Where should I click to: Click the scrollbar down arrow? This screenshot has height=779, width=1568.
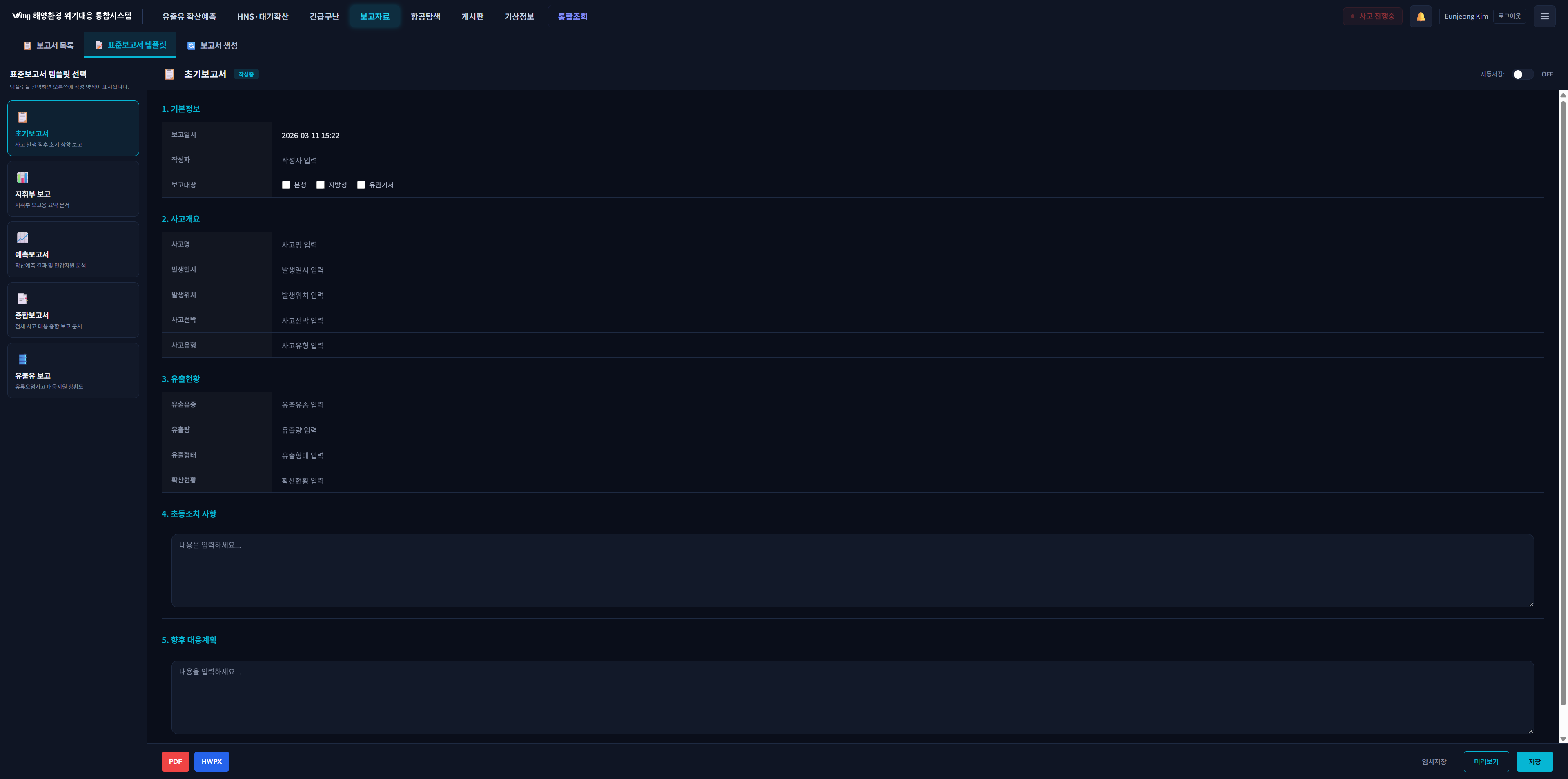pyautogui.click(x=1563, y=739)
